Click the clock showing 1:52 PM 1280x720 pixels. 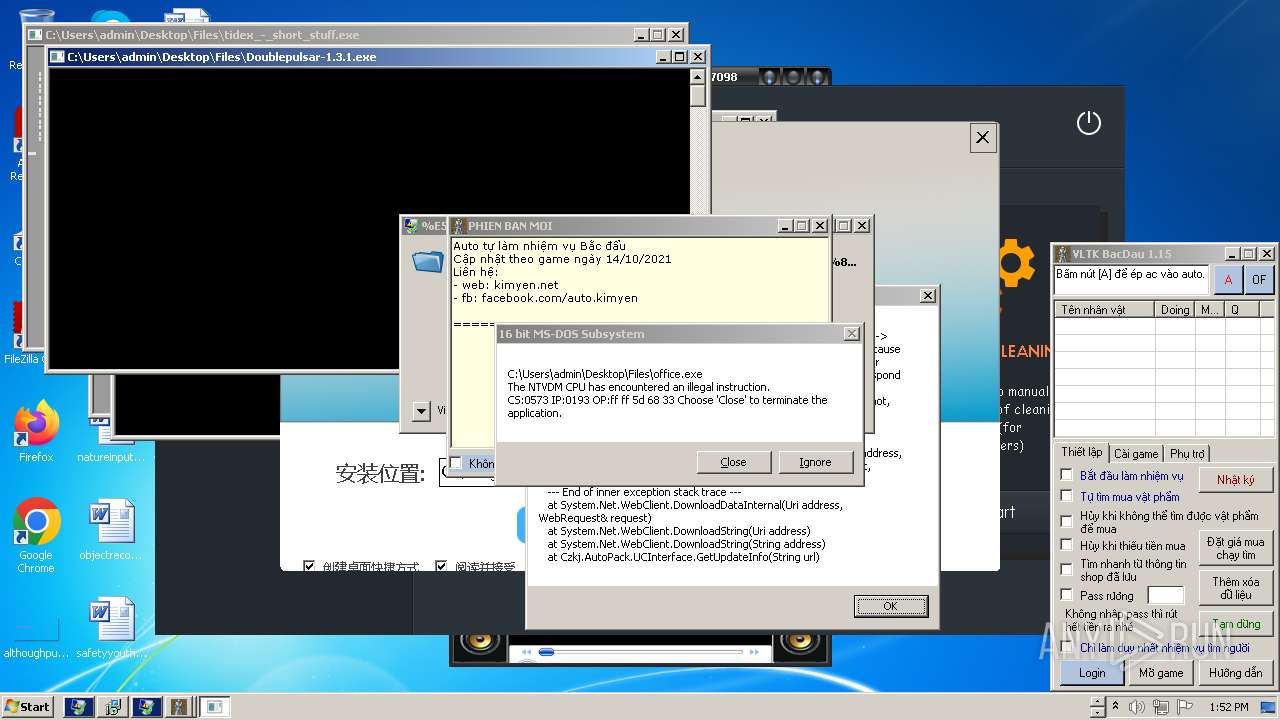coord(1228,707)
